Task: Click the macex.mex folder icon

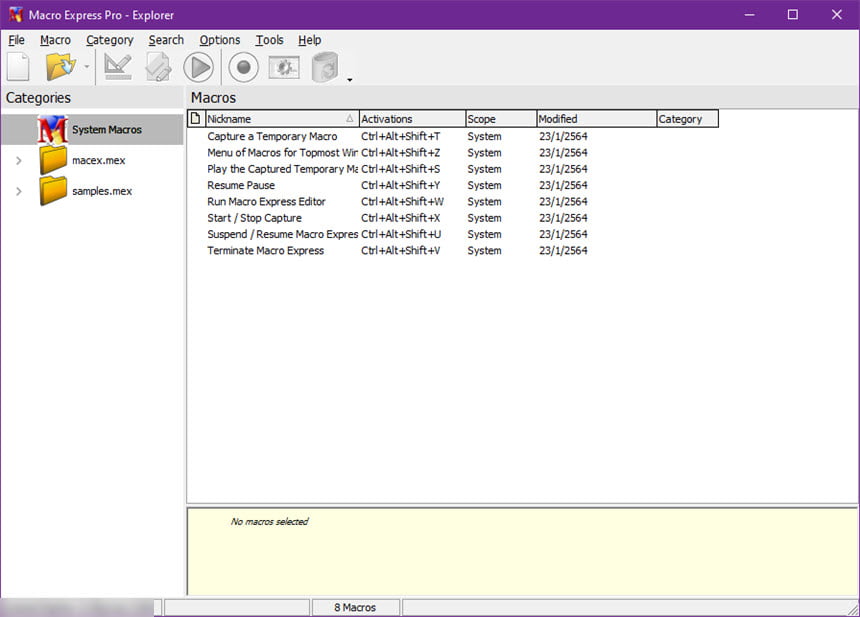Action: click(x=53, y=160)
